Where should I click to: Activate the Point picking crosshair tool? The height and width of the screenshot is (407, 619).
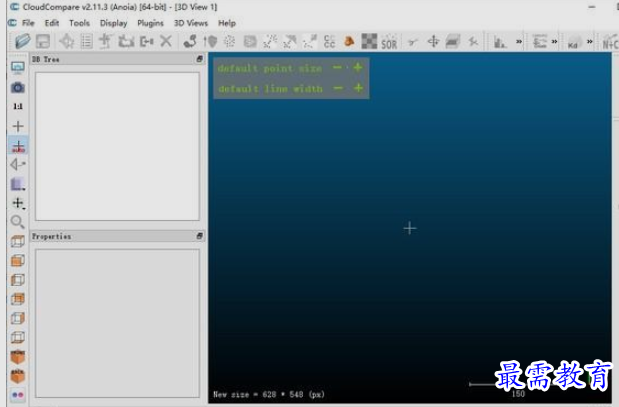(67, 41)
